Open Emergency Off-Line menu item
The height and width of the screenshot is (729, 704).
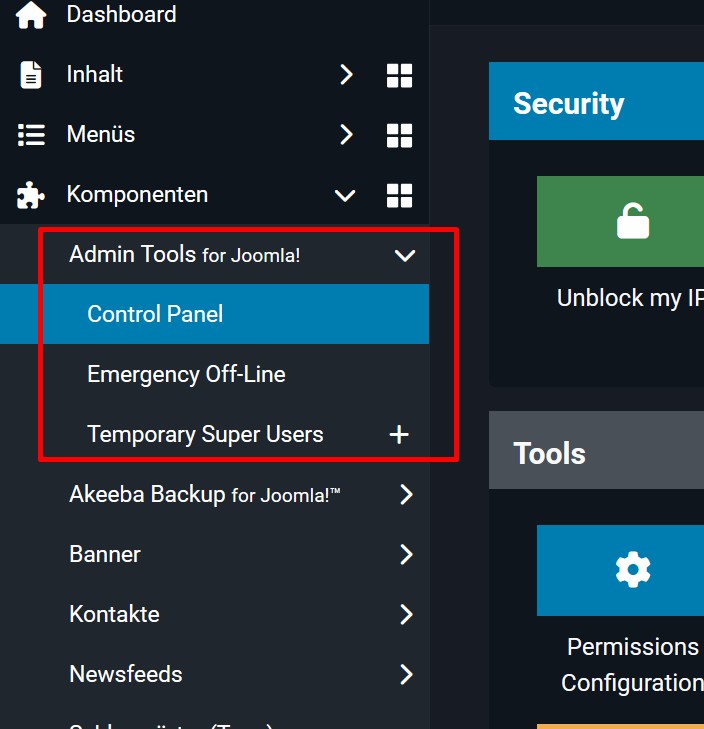point(186,374)
